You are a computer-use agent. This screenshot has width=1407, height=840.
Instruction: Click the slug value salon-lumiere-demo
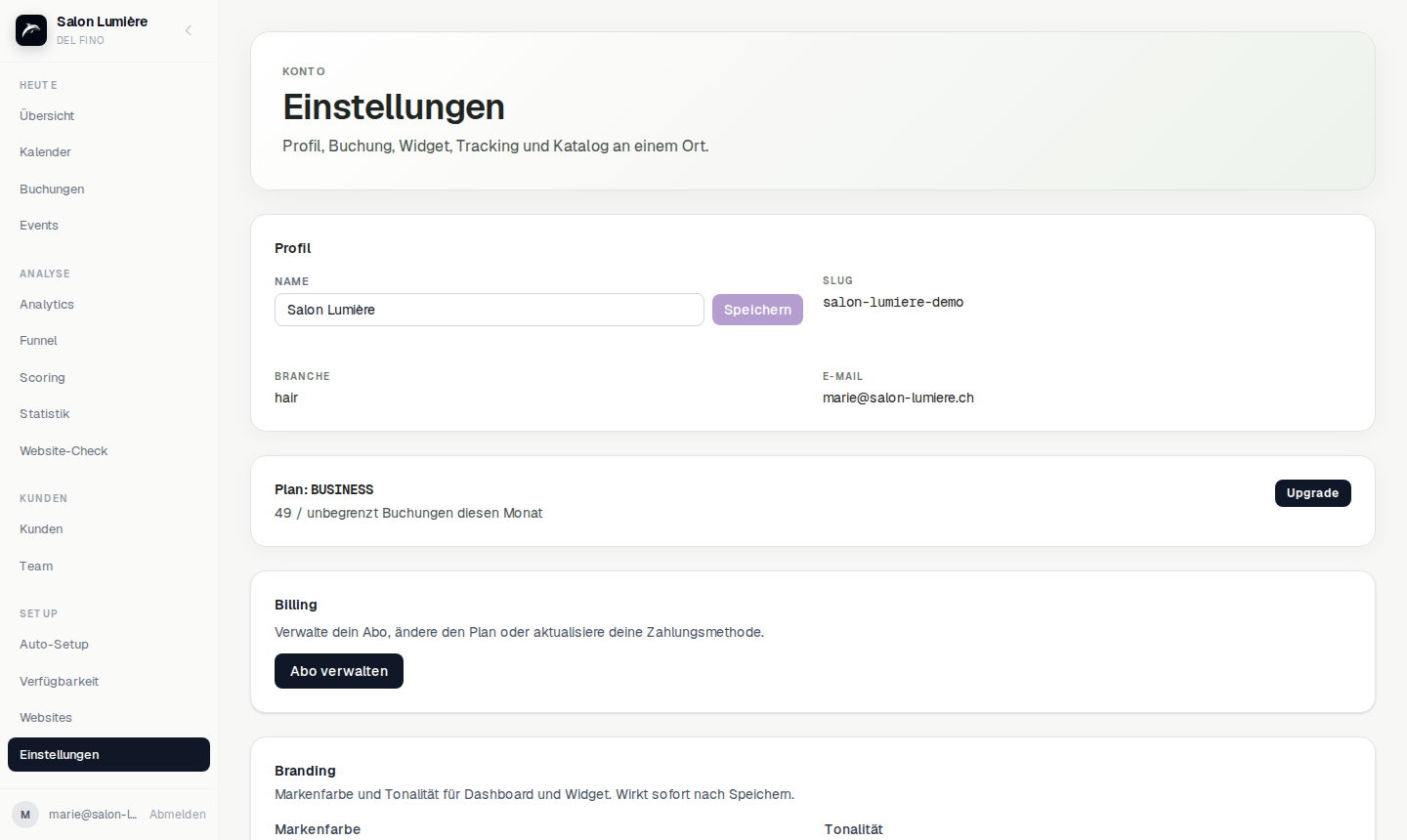click(x=893, y=303)
